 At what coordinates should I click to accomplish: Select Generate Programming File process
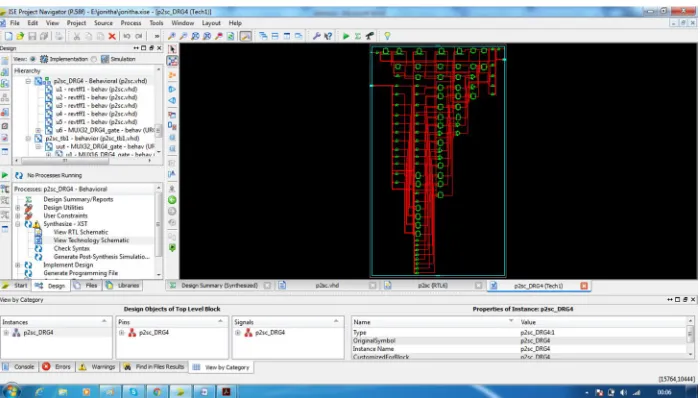(80, 273)
